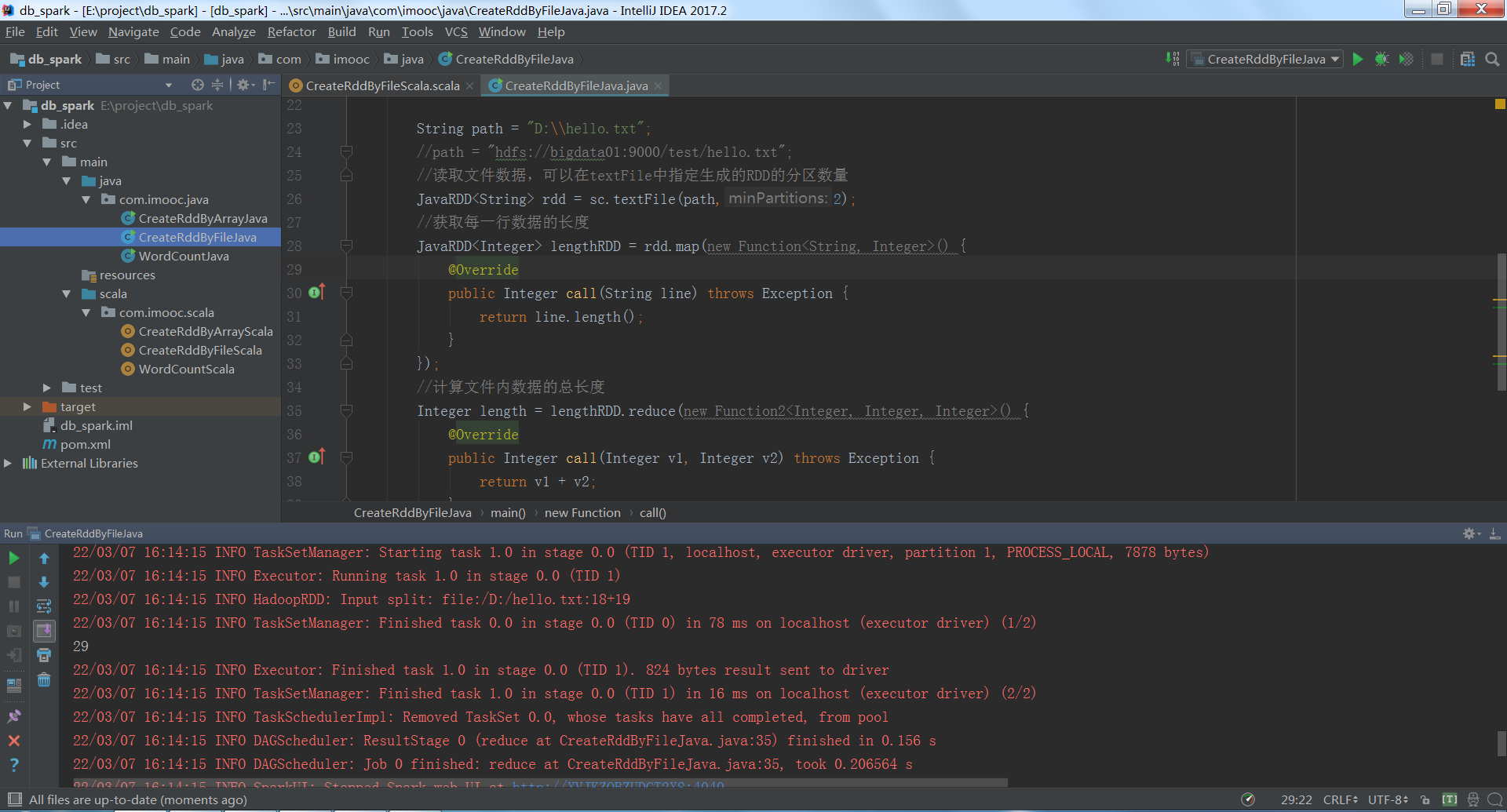1507x812 pixels.
Task: Click the Exit icon in Run panel
Action: [x=14, y=655]
